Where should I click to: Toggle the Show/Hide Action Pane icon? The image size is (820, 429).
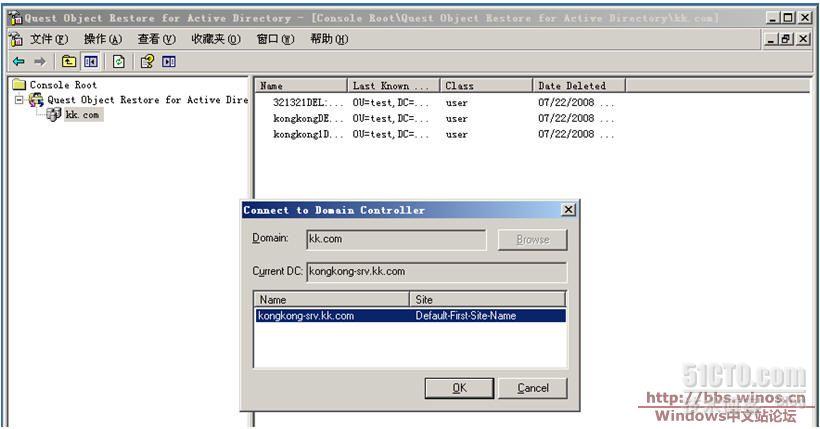pyautogui.click(x=168, y=62)
